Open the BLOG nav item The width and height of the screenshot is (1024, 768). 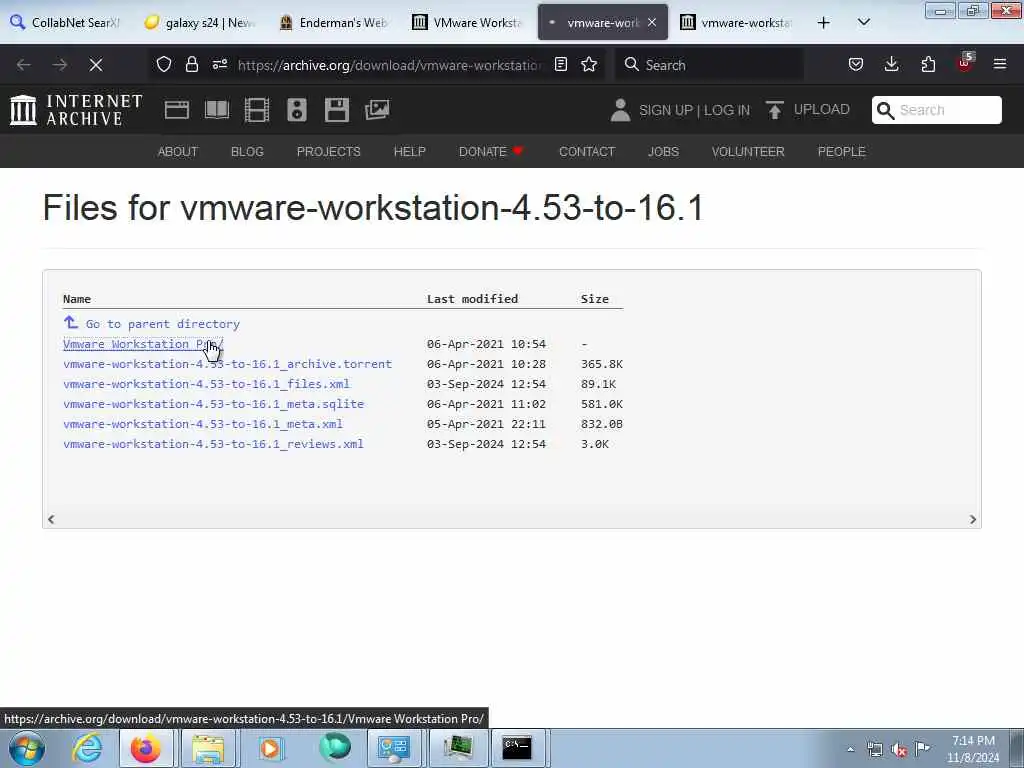tap(248, 152)
